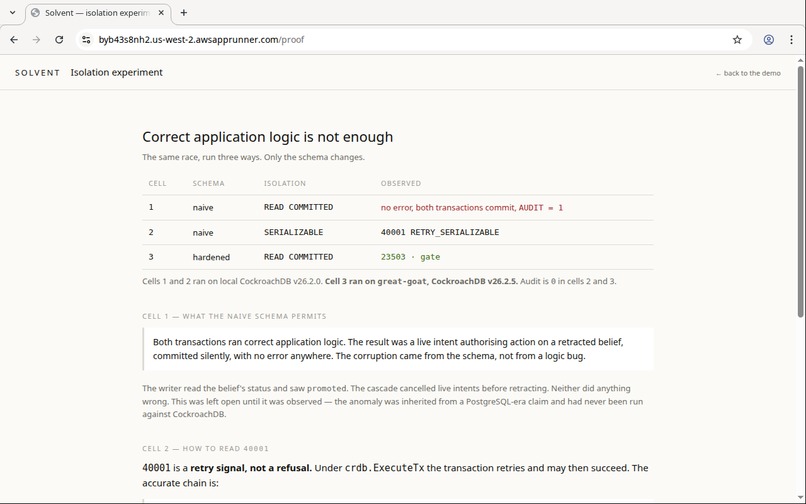The height and width of the screenshot is (504, 806).
Task: Click the CELL column header
Action: coord(157,183)
